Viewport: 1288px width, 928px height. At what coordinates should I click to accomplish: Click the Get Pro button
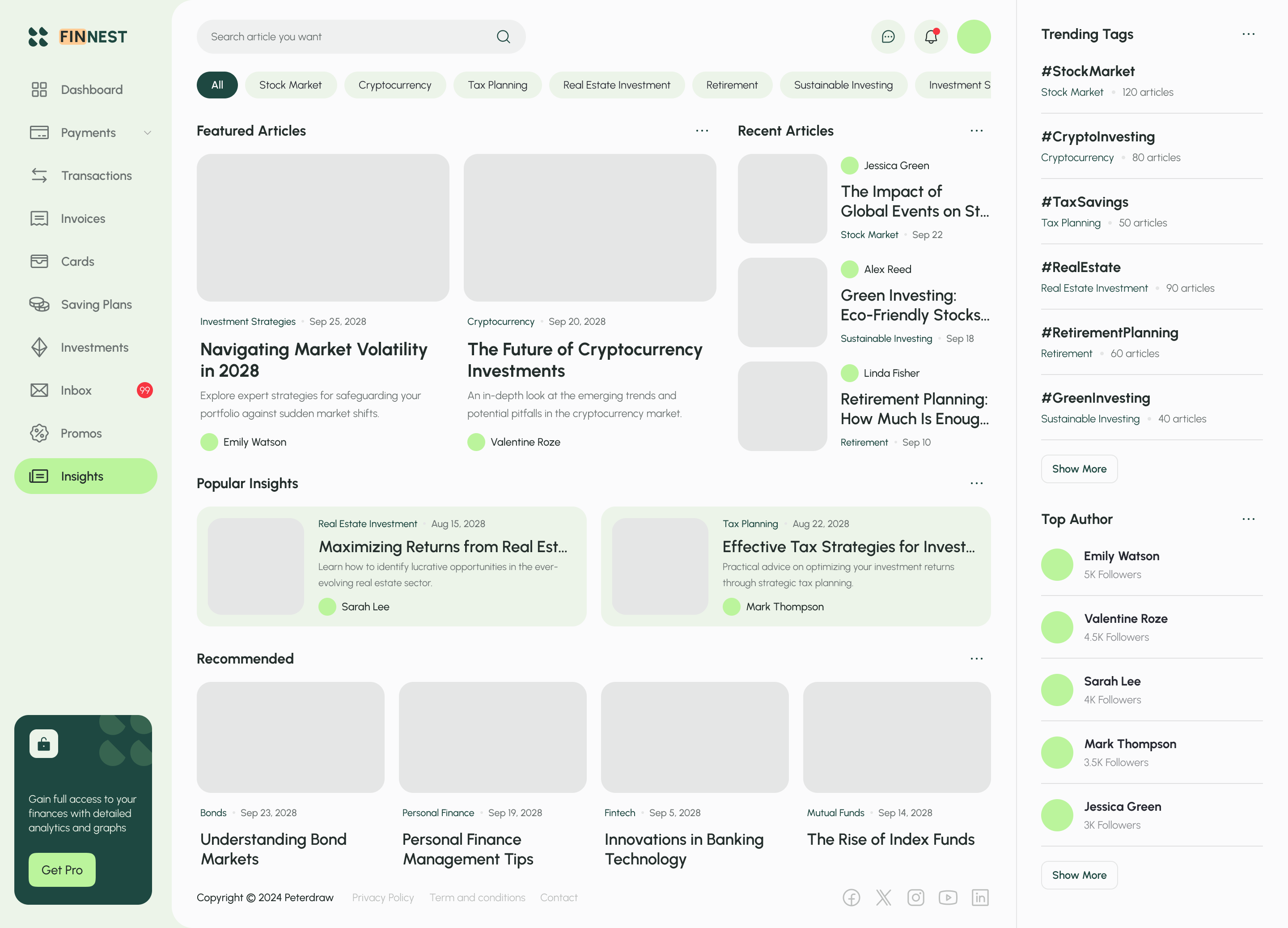pyautogui.click(x=62, y=869)
